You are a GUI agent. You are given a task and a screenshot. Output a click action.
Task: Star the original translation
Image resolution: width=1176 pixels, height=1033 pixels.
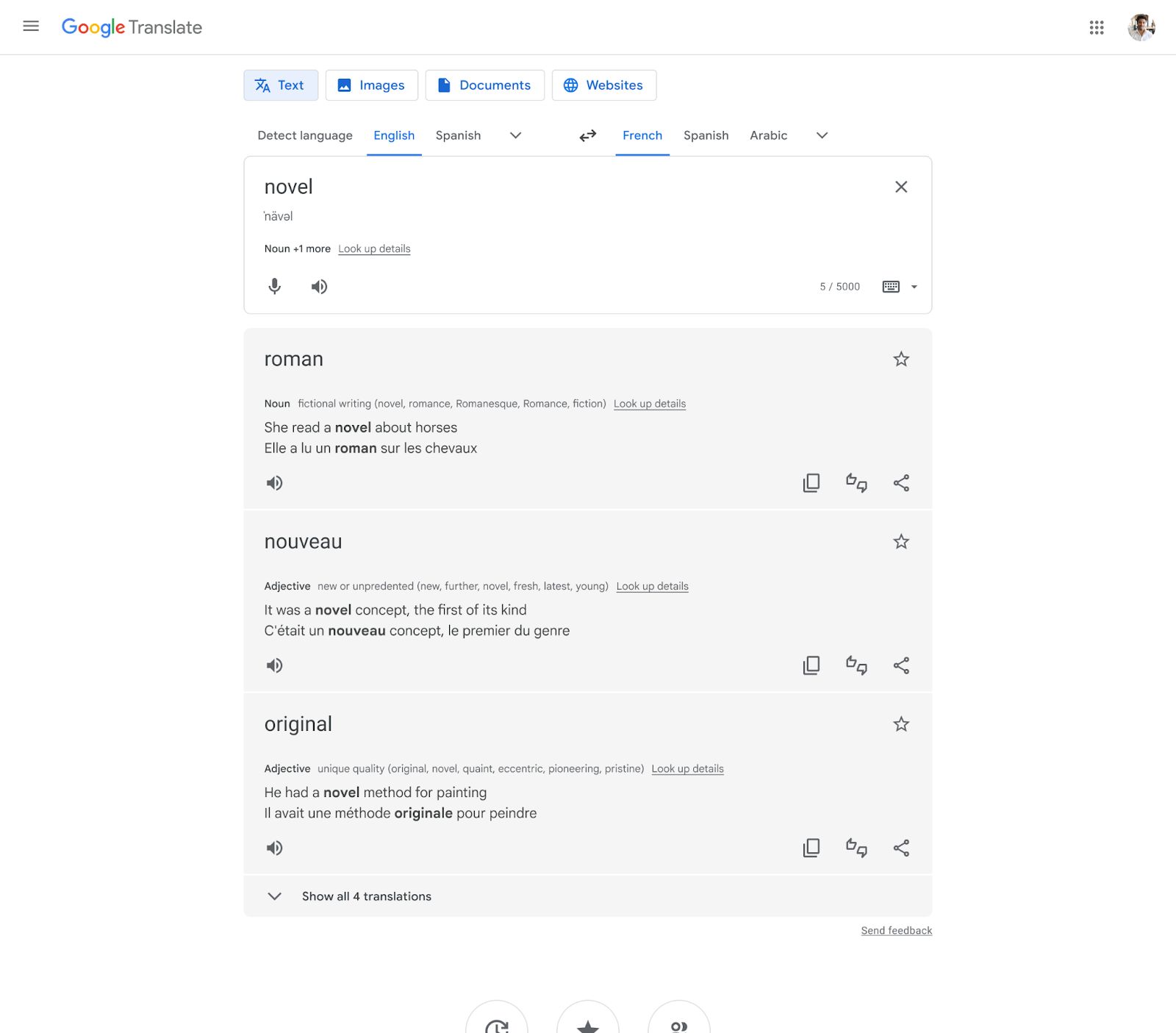[901, 723]
